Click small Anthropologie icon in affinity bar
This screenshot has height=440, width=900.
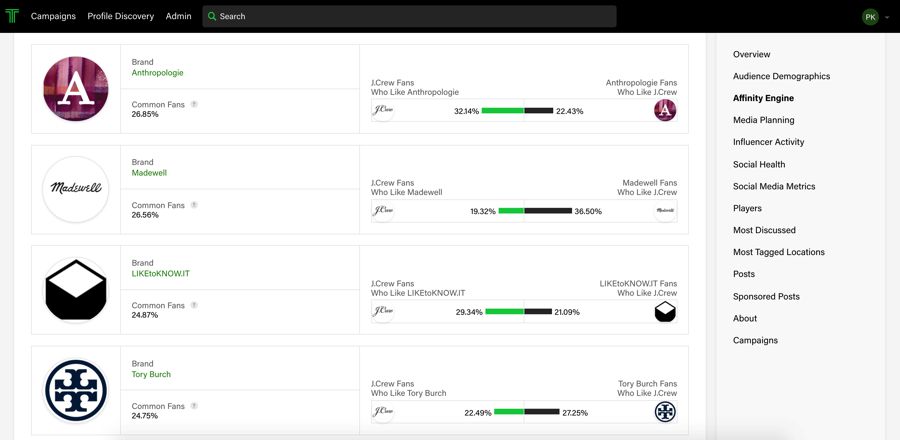pos(665,110)
